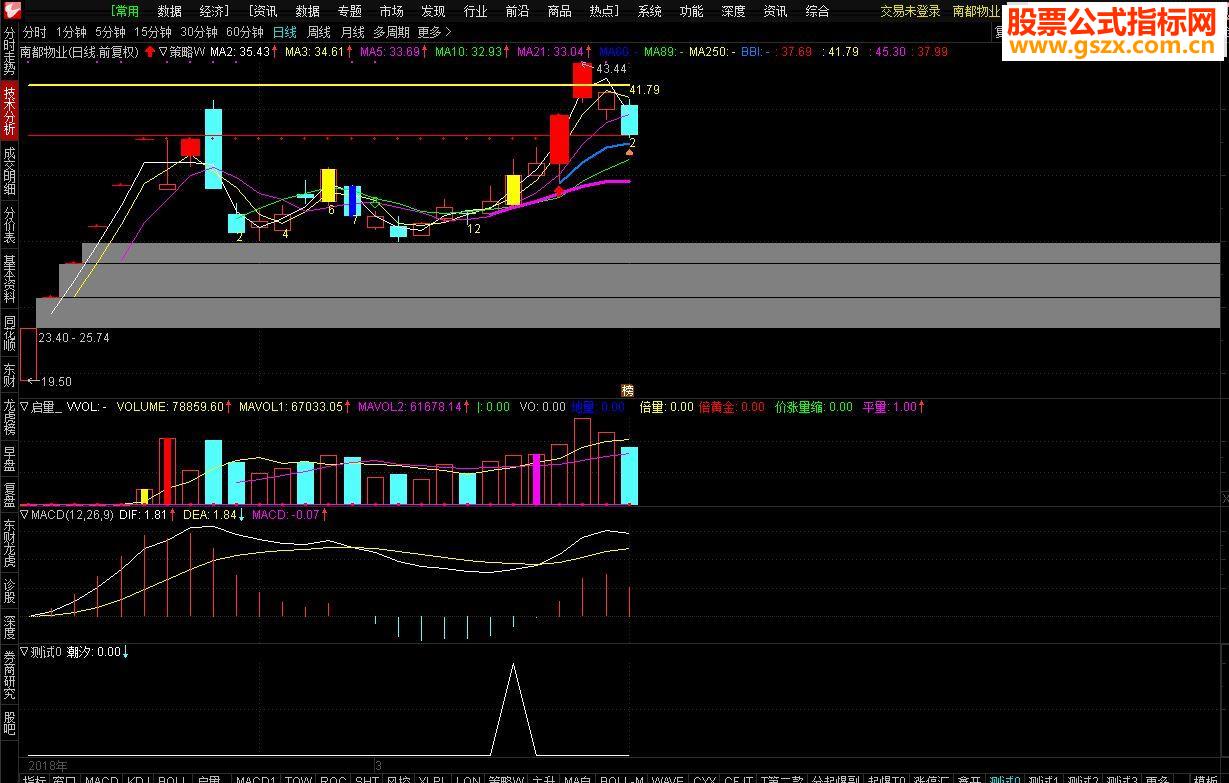Open the 前沿 menu
1229x783 pixels.
click(517, 11)
